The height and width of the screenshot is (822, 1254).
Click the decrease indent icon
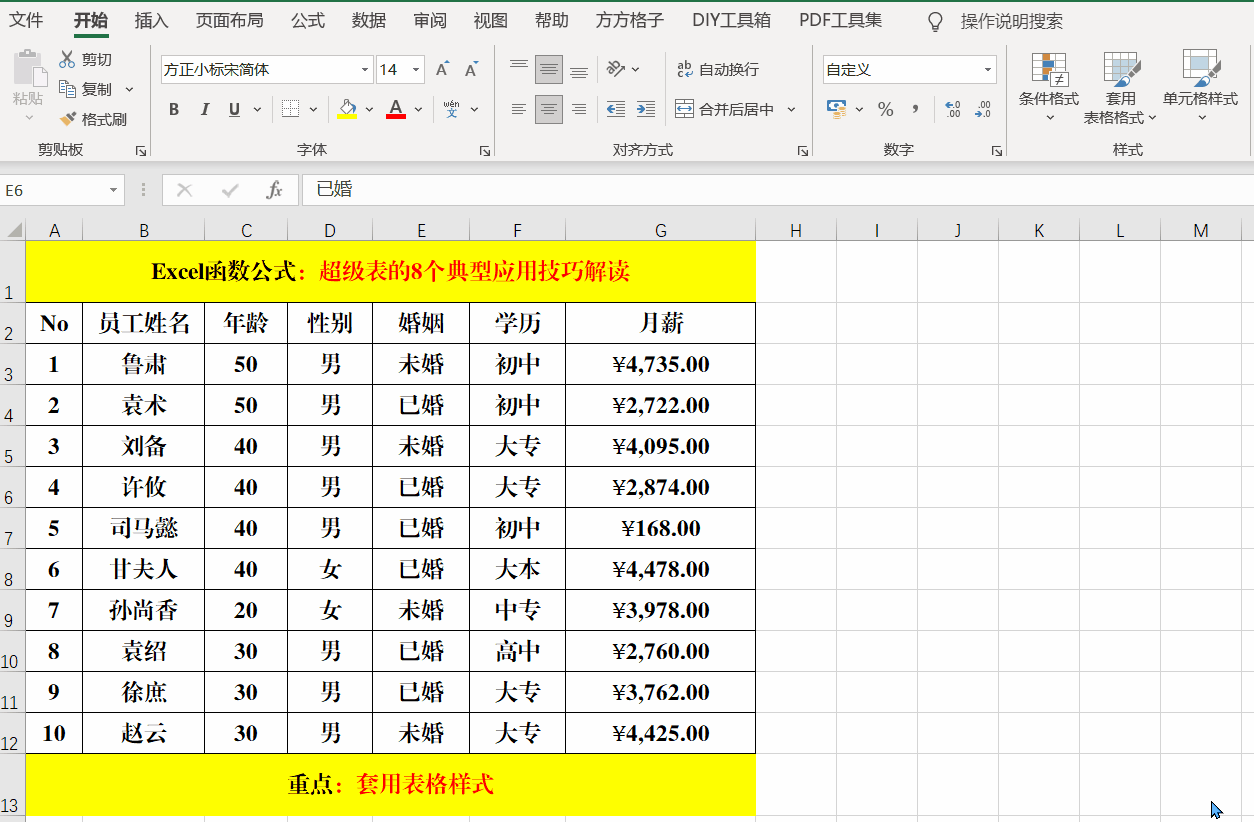pos(616,109)
